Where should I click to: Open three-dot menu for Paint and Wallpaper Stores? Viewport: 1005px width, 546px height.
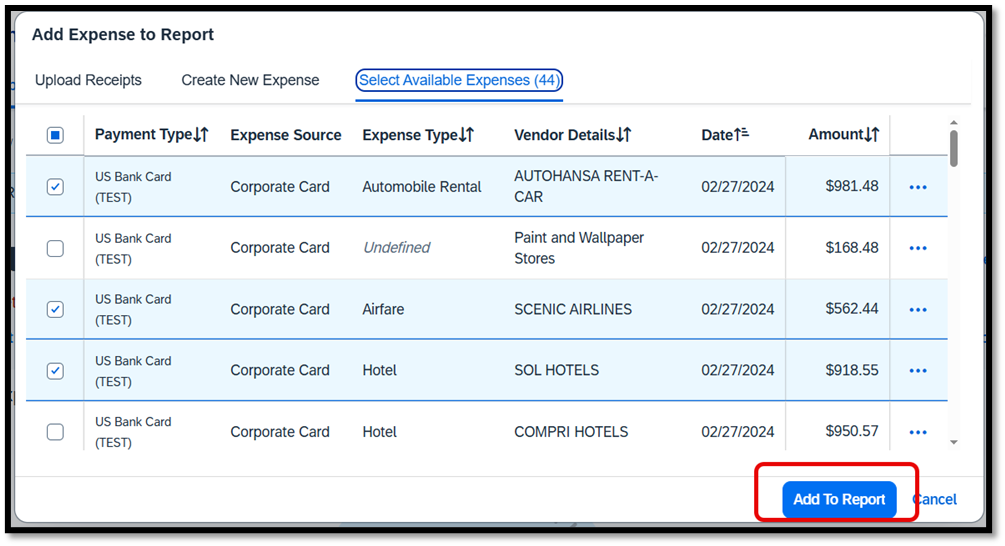(917, 248)
